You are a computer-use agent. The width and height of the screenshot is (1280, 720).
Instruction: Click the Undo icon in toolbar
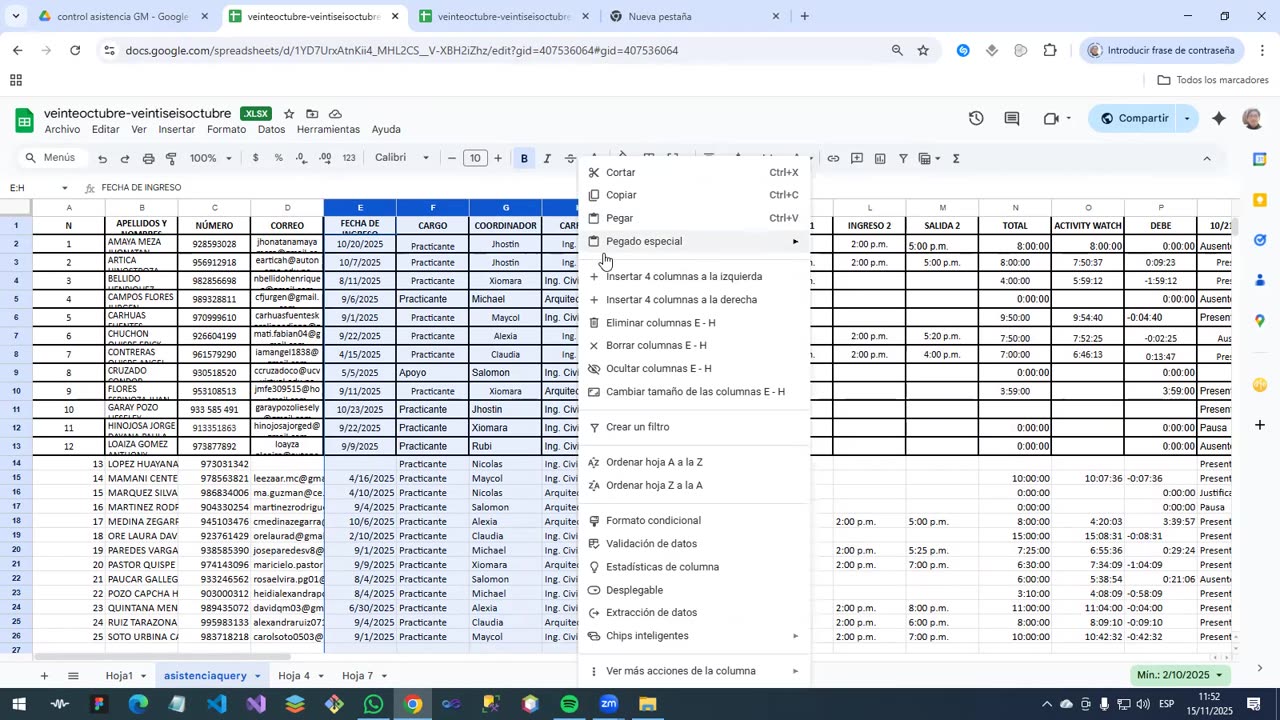102,158
